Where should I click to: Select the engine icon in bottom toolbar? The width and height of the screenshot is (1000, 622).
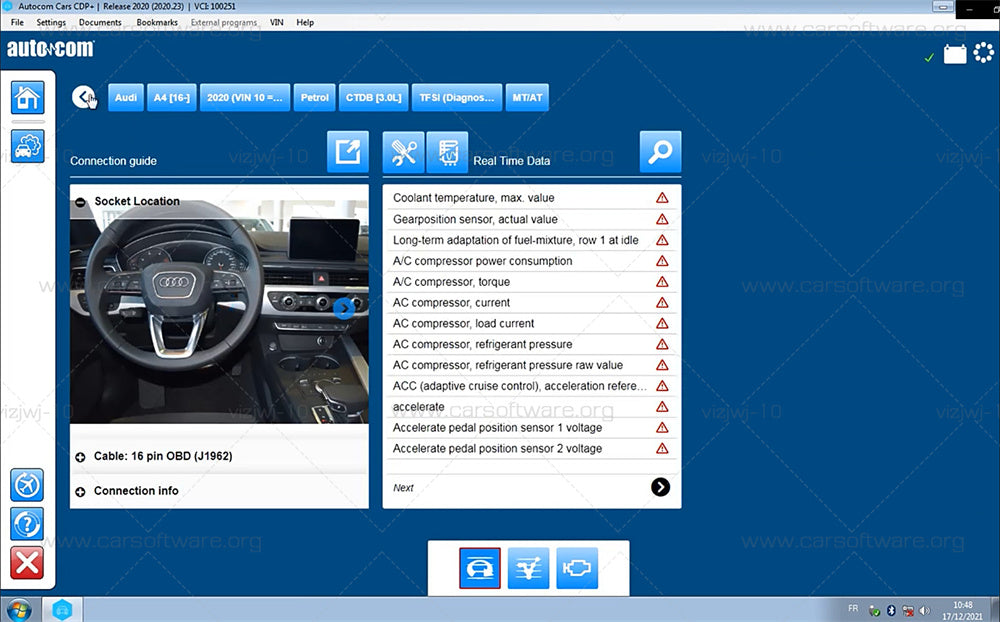coord(577,568)
